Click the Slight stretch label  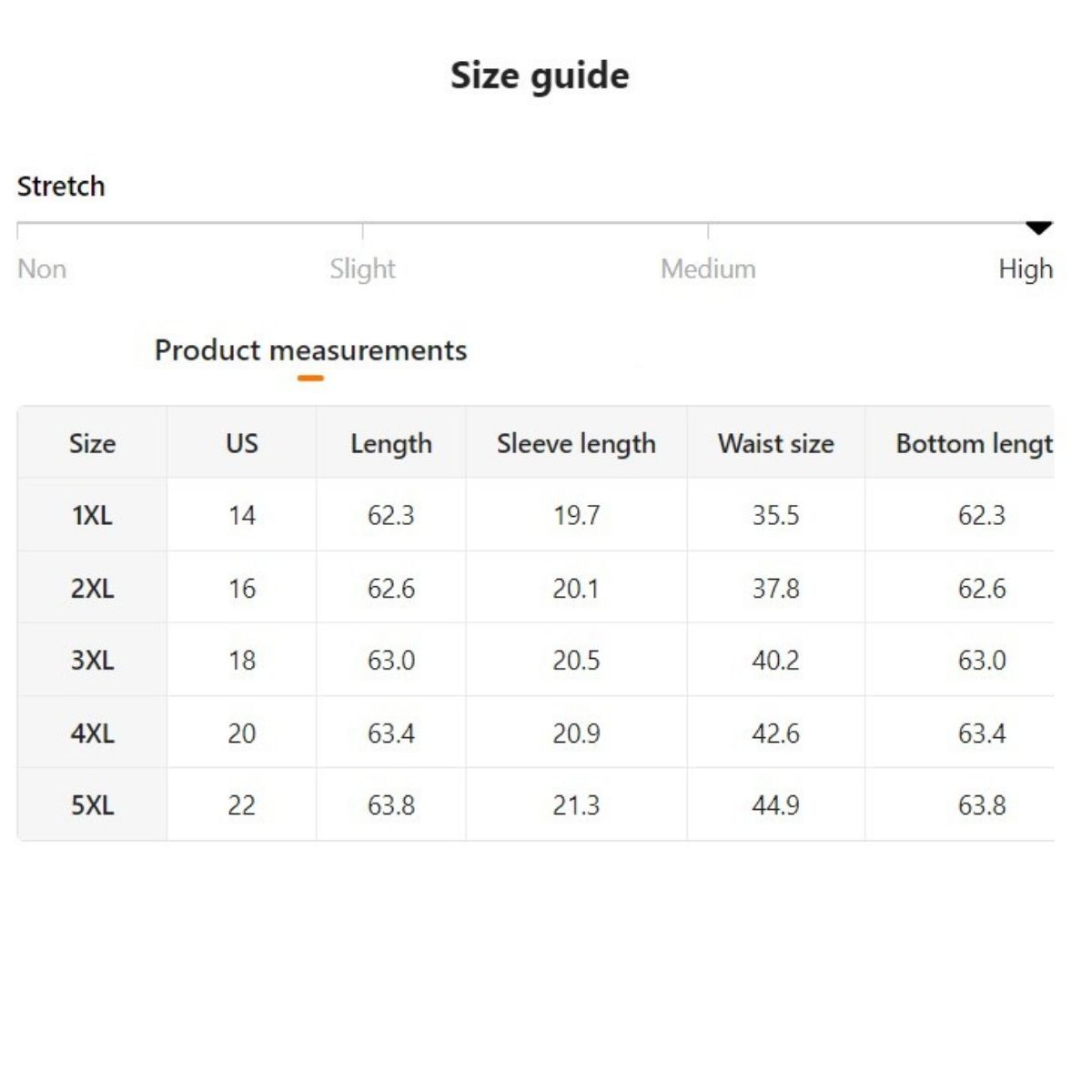tap(362, 269)
